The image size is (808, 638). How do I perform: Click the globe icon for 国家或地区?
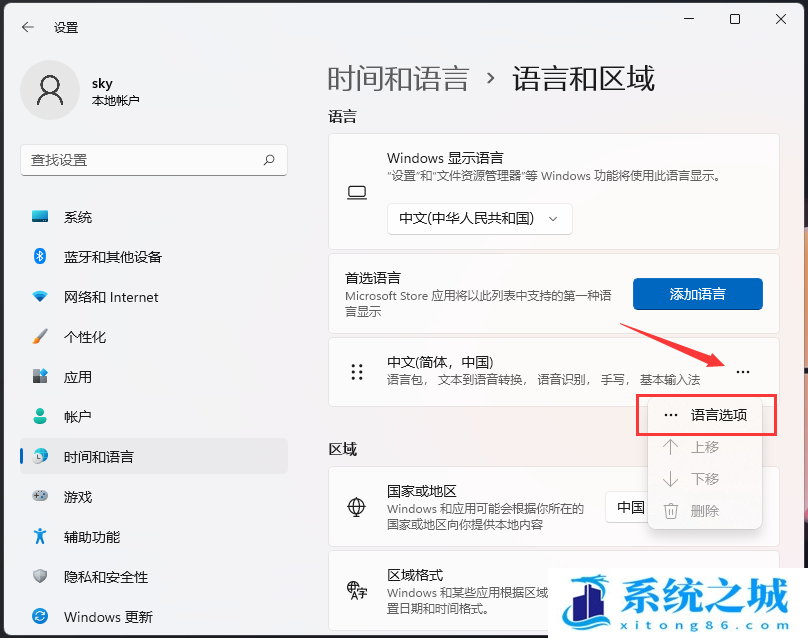[356, 507]
